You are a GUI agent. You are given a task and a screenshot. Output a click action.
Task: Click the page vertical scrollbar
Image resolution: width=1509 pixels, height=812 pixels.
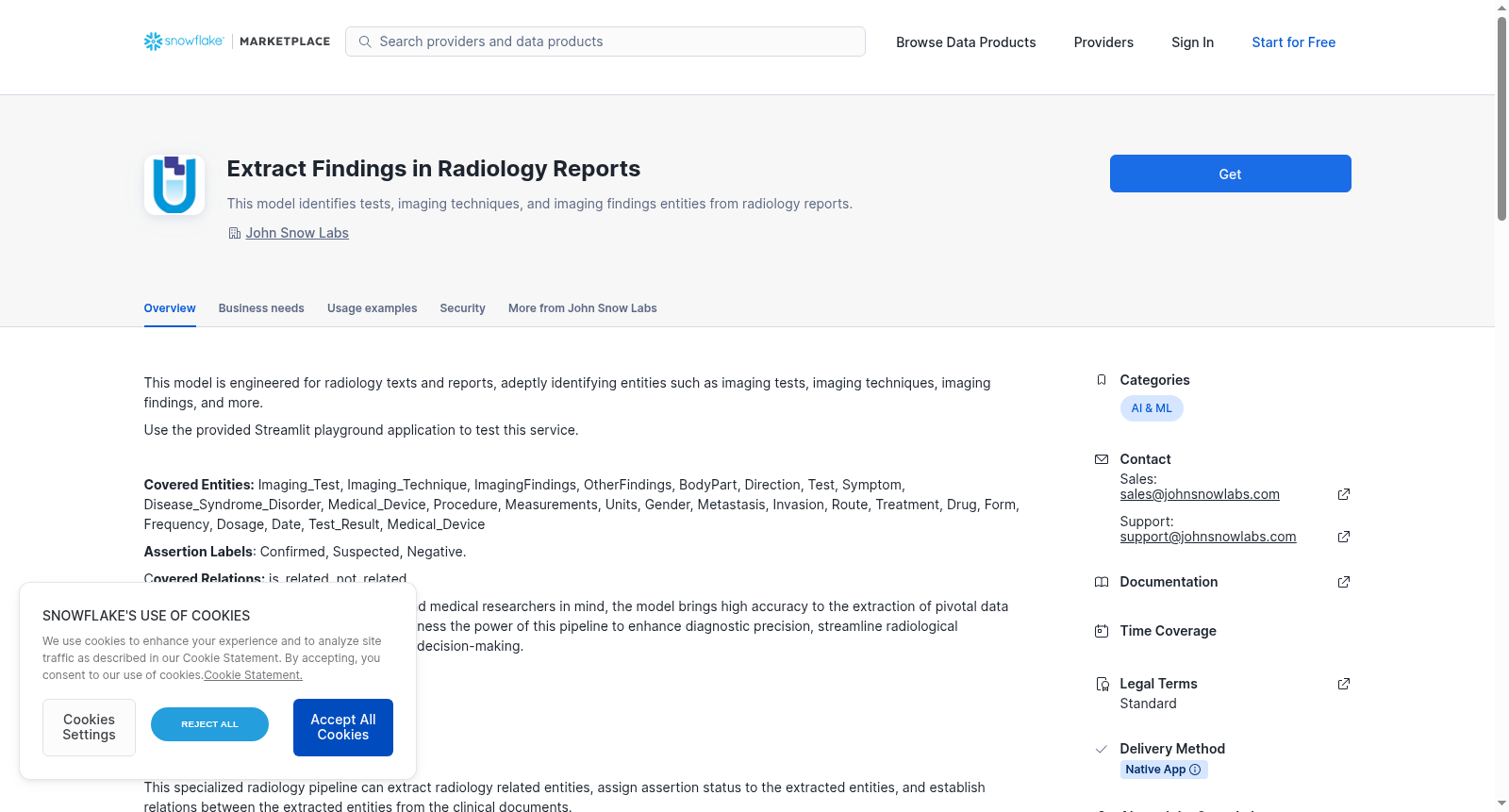tap(1501, 118)
